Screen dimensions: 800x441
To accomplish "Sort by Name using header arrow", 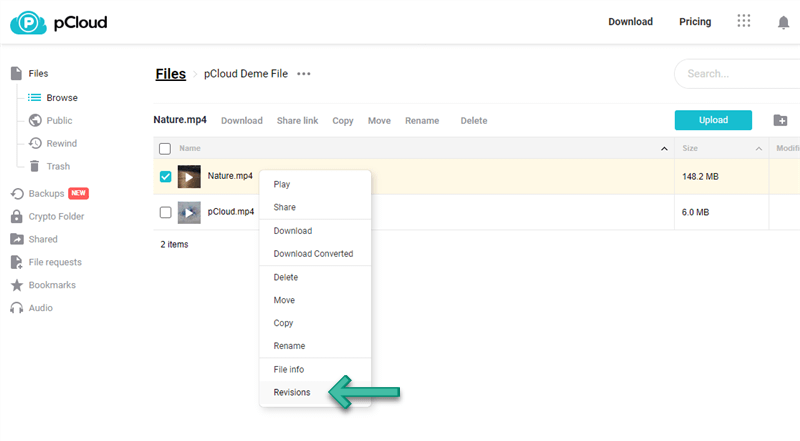I will tap(664, 149).
